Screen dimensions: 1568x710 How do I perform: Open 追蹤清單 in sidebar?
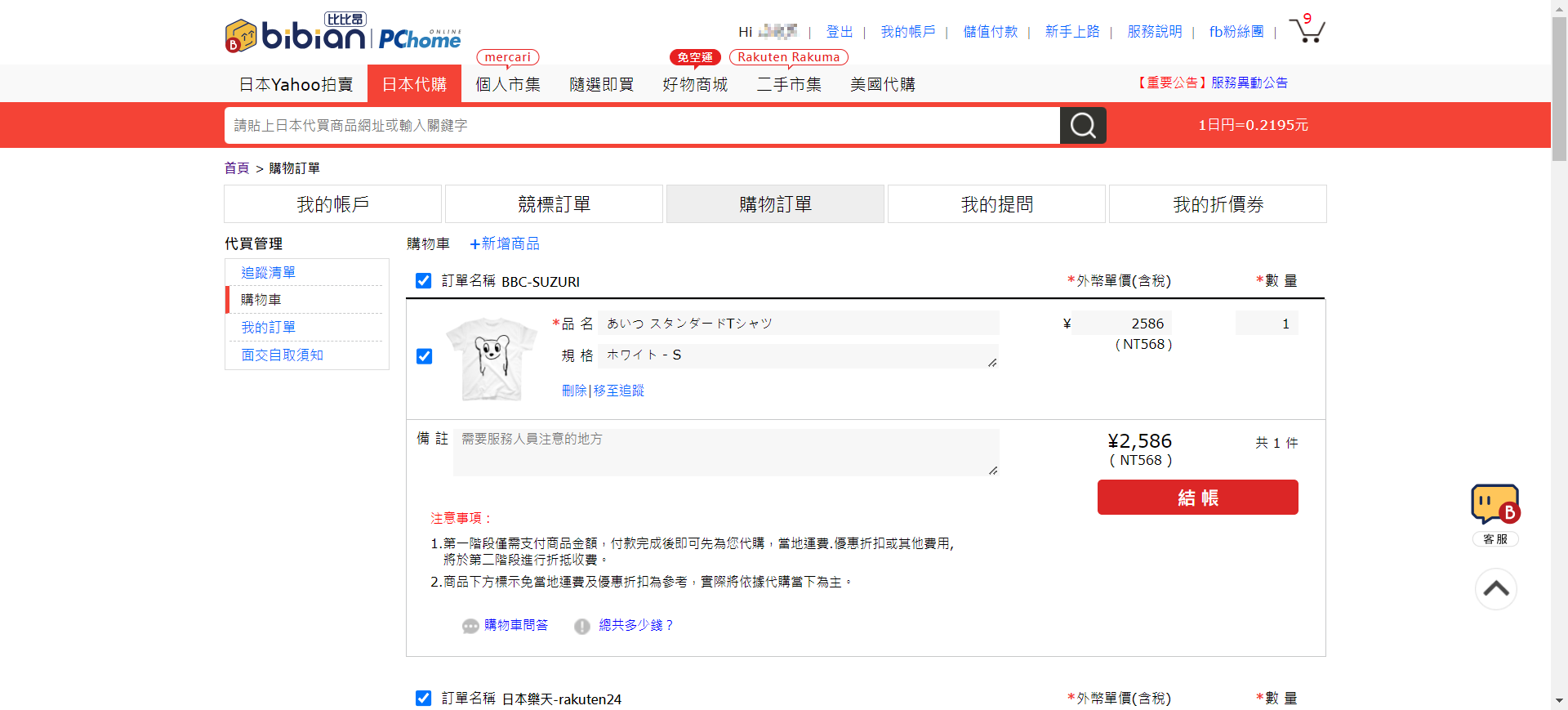(268, 273)
